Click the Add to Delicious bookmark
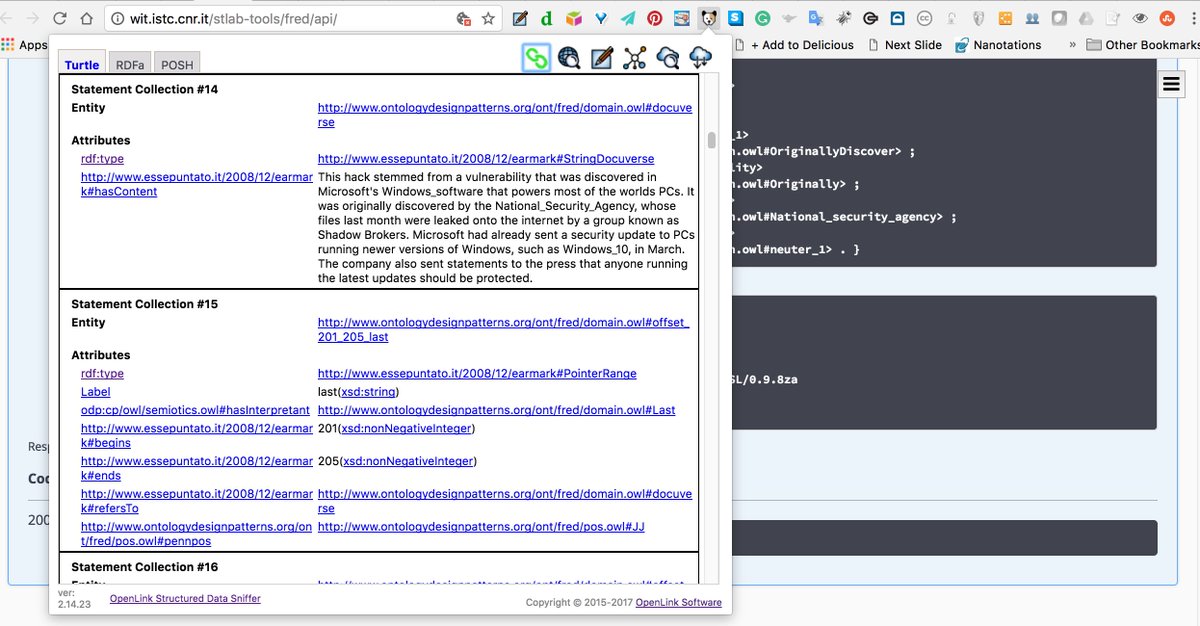The height and width of the screenshot is (626, 1200). 793,45
